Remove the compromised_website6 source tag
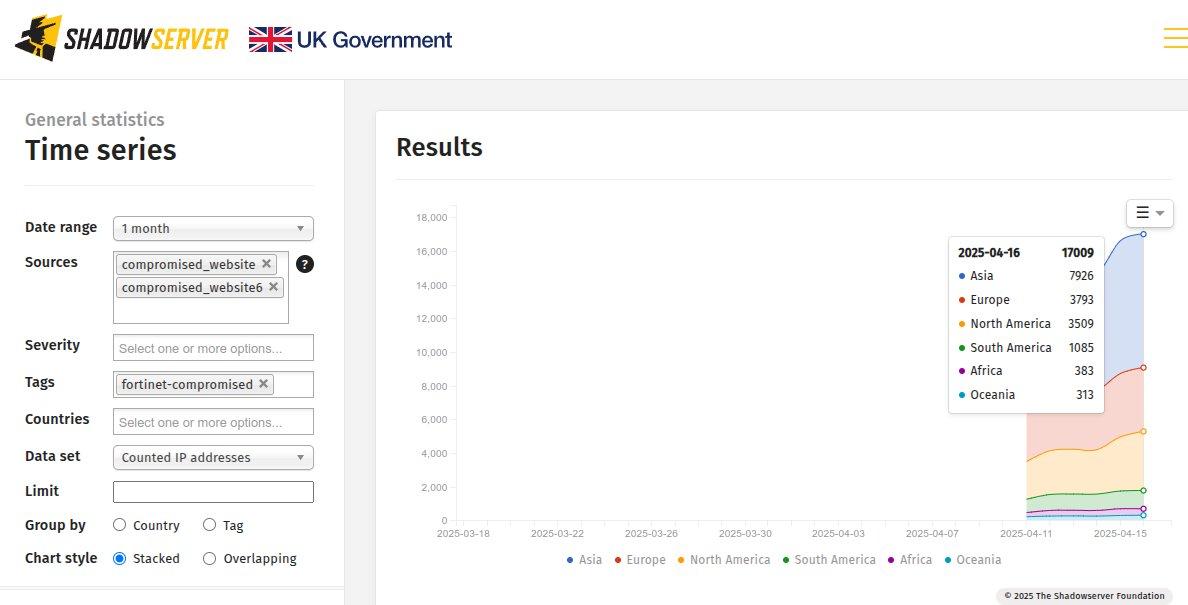The width and height of the screenshot is (1188, 605). point(274,287)
